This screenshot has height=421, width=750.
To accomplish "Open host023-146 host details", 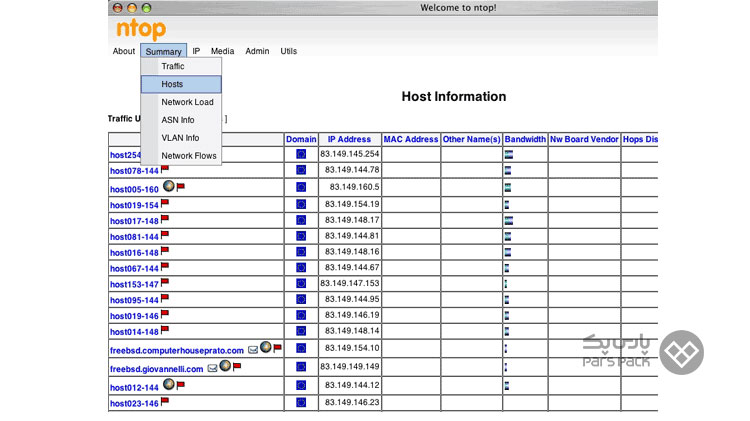I will click(x=134, y=403).
